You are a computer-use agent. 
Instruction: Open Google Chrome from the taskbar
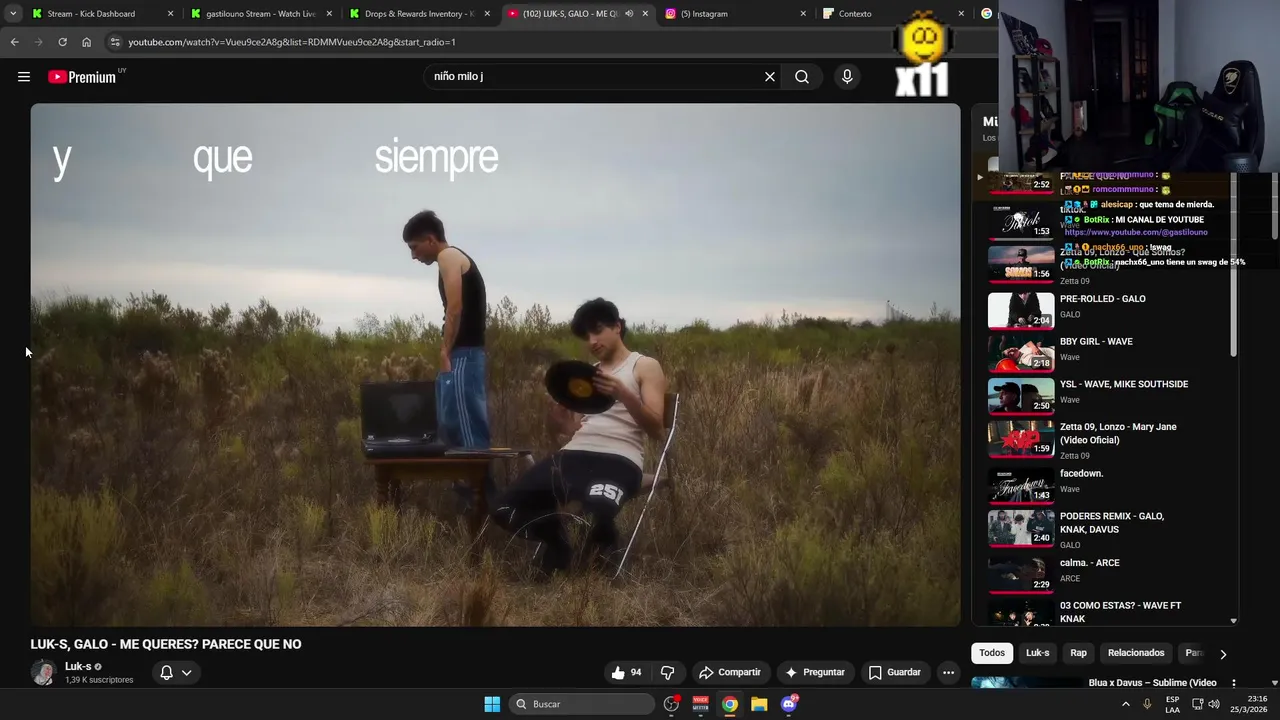[730, 704]
